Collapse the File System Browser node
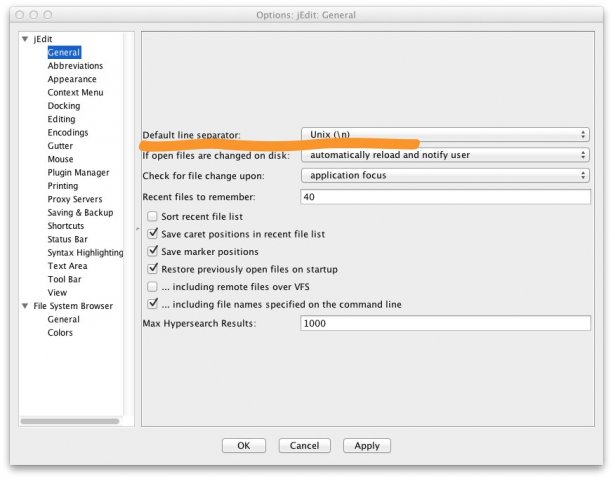 coord(25,306)
